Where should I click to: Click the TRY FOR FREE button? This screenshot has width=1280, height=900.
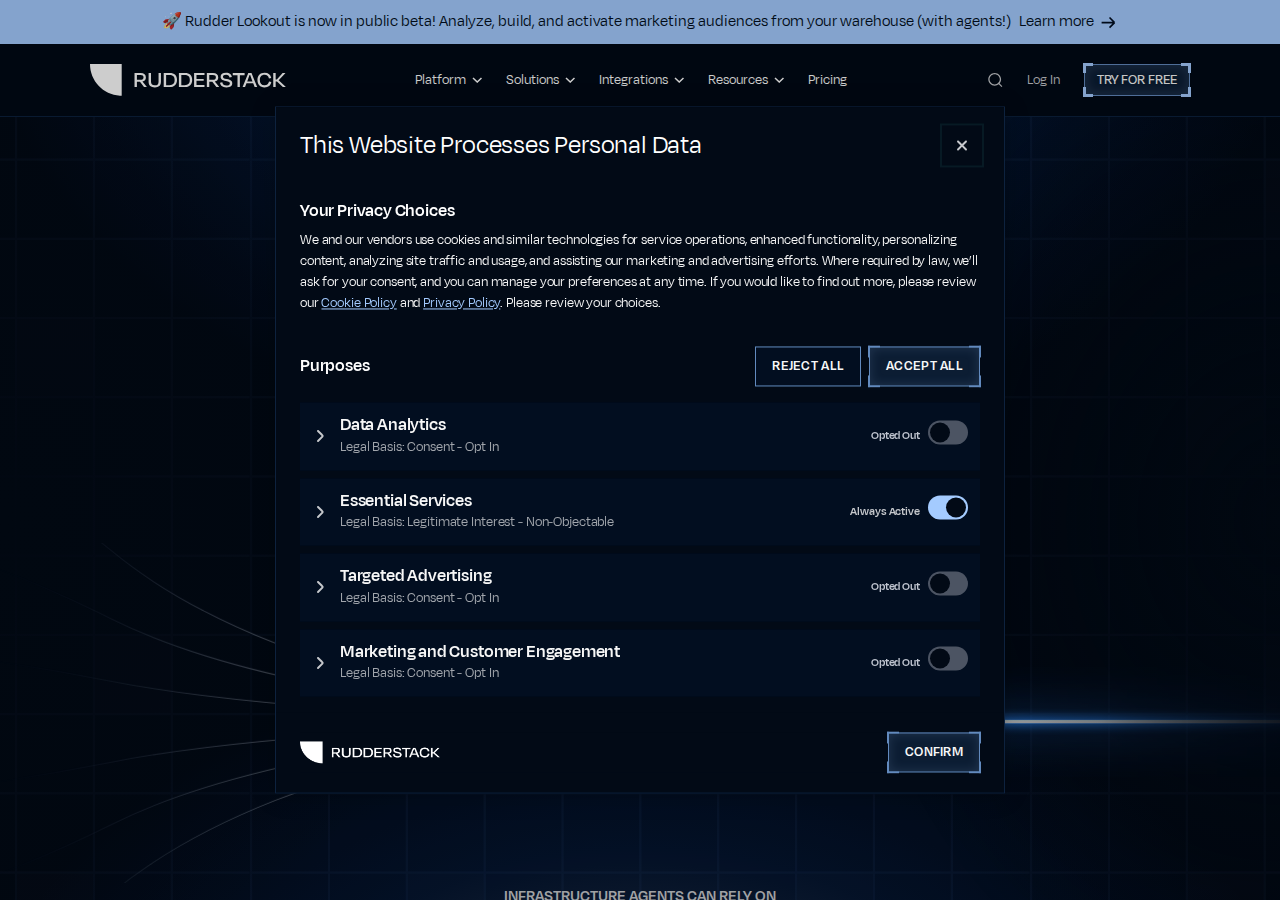[x=1137, y=80]
